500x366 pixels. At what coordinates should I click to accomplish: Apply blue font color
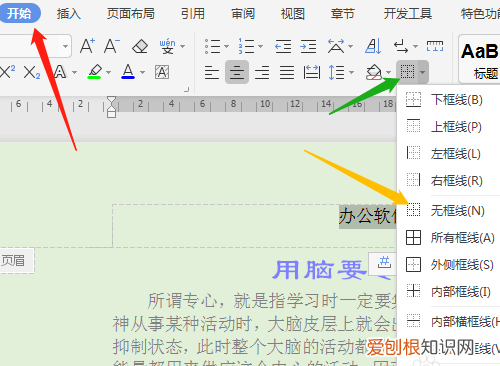tap(128, 72)
